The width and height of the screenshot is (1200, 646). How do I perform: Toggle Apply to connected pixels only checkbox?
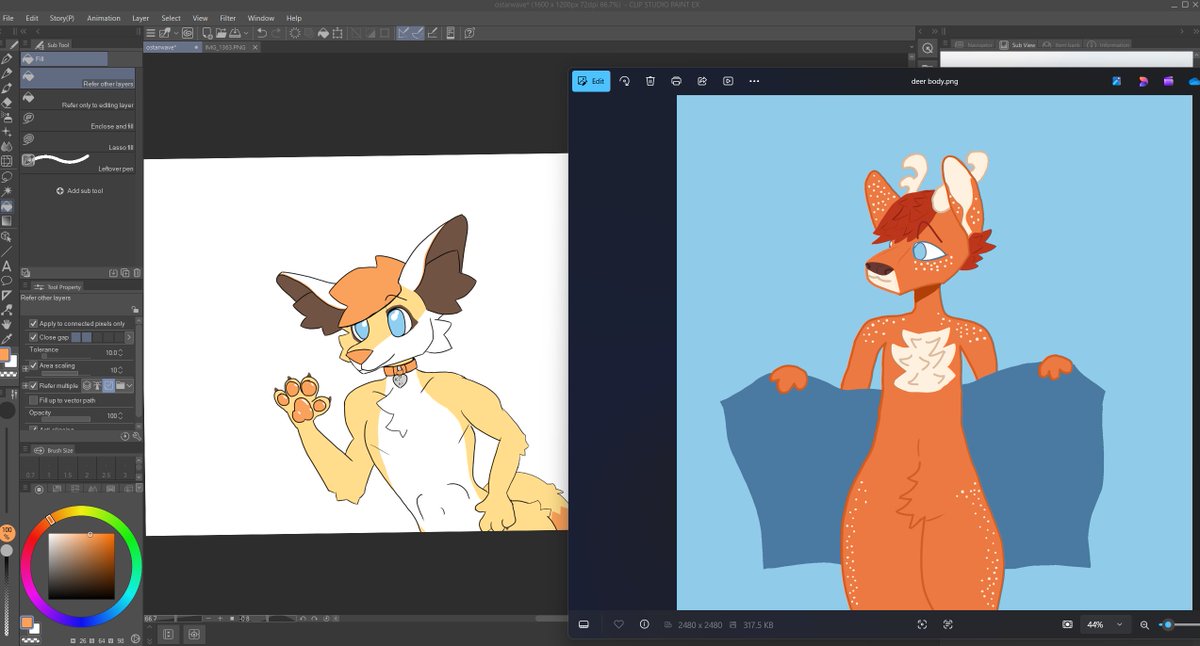(33, 323)
